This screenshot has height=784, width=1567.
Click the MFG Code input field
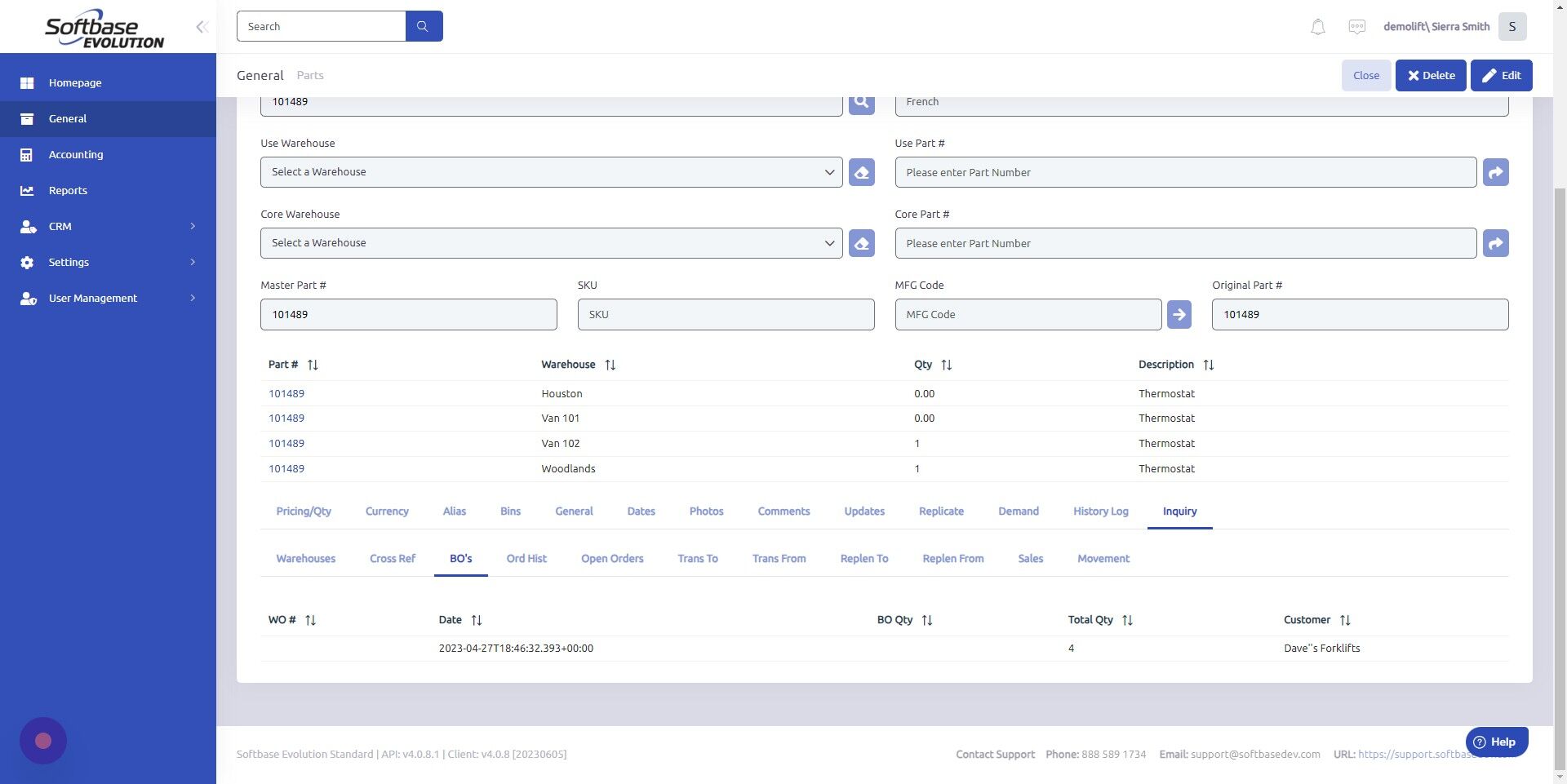pyautogui.click(x=1028, y=314)
